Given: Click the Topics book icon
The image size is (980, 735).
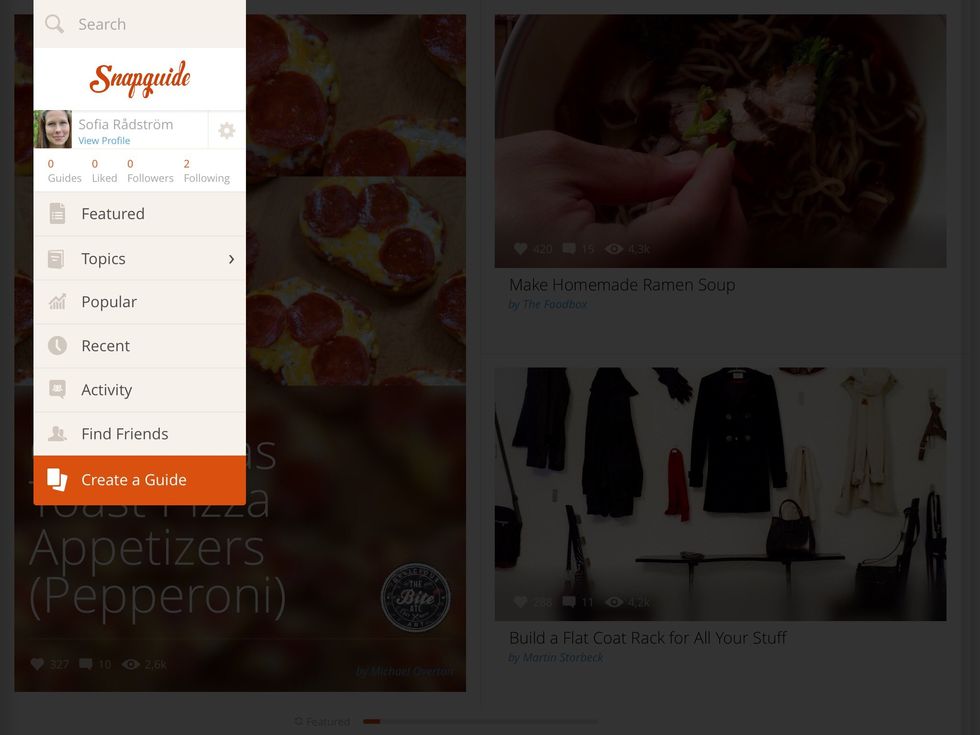Looking at the screenshot, I should tap(56, 259).
